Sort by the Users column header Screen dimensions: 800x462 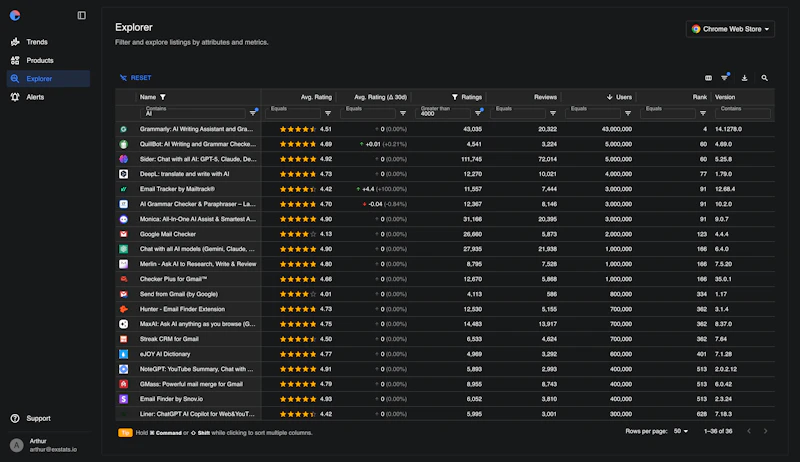click(x=623, y=97)
